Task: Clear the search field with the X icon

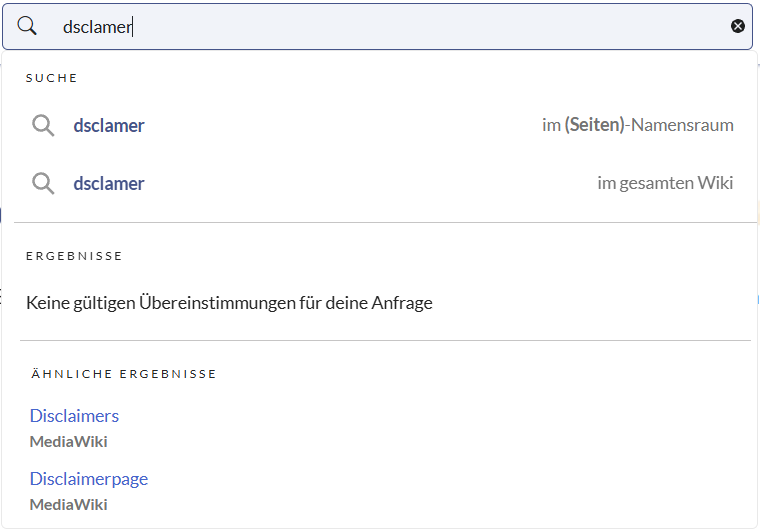Action: click(x=738, y=26)
